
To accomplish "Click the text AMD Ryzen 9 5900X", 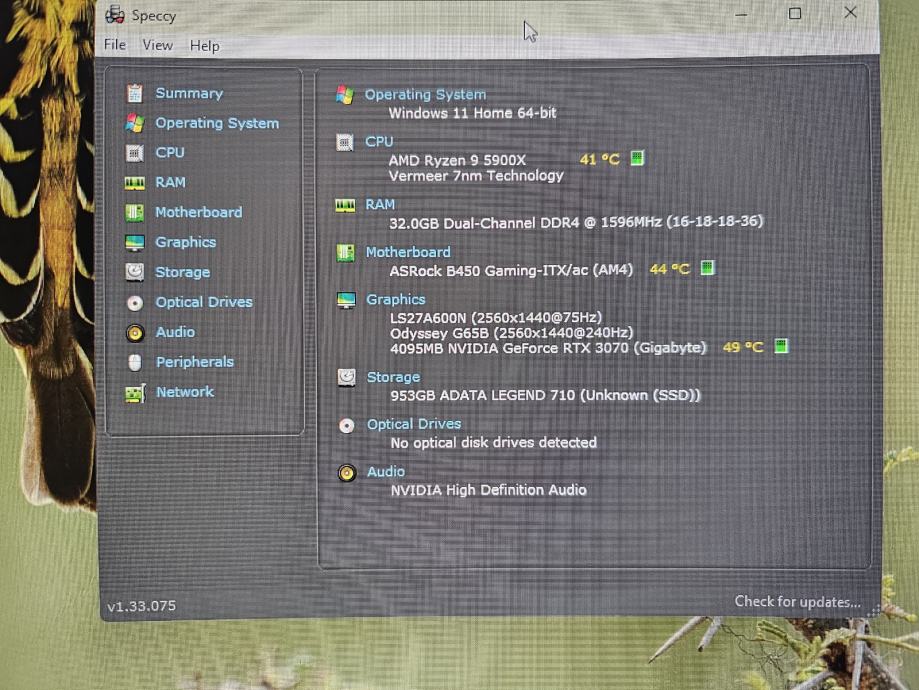I will pyautogui.click(x=457, y=160).
